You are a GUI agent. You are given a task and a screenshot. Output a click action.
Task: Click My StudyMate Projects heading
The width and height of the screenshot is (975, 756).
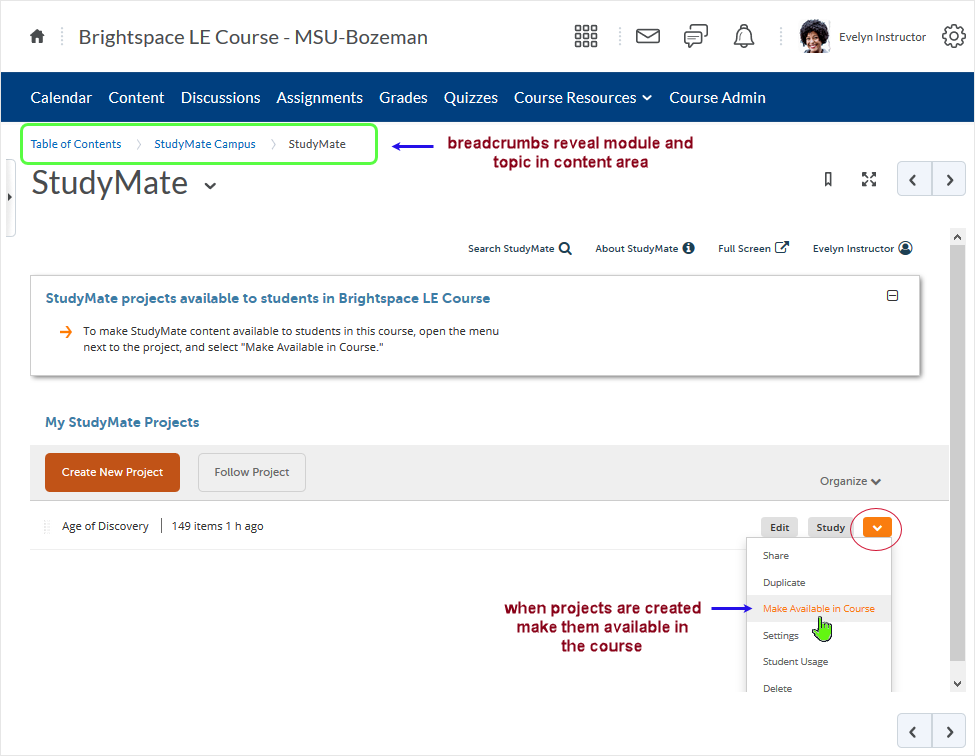122,422
